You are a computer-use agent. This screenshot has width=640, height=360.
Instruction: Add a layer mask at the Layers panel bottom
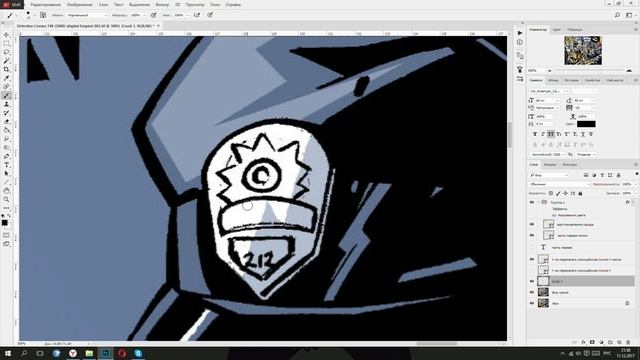[592, 342]
